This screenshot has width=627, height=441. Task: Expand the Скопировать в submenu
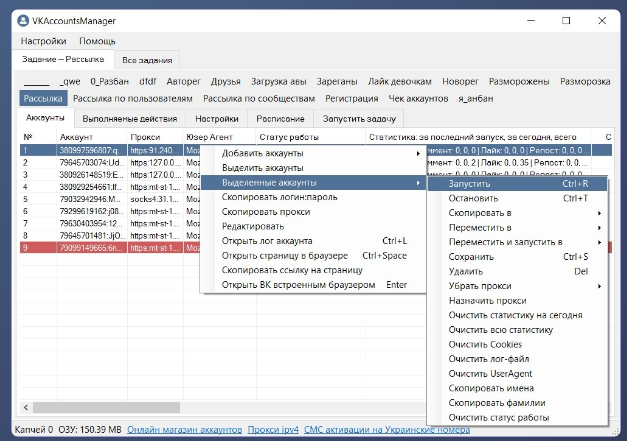[x=517, y=213]
